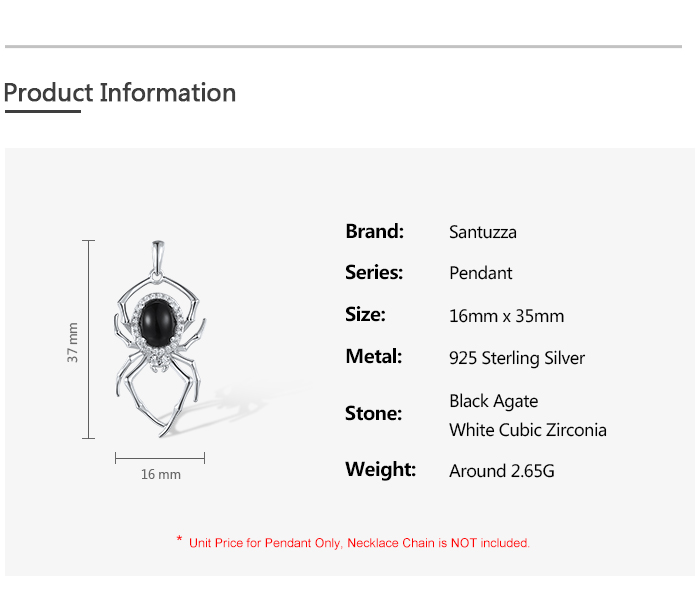Click the red necklace chain not included note

pyautogui.click(x=353, y=543)
